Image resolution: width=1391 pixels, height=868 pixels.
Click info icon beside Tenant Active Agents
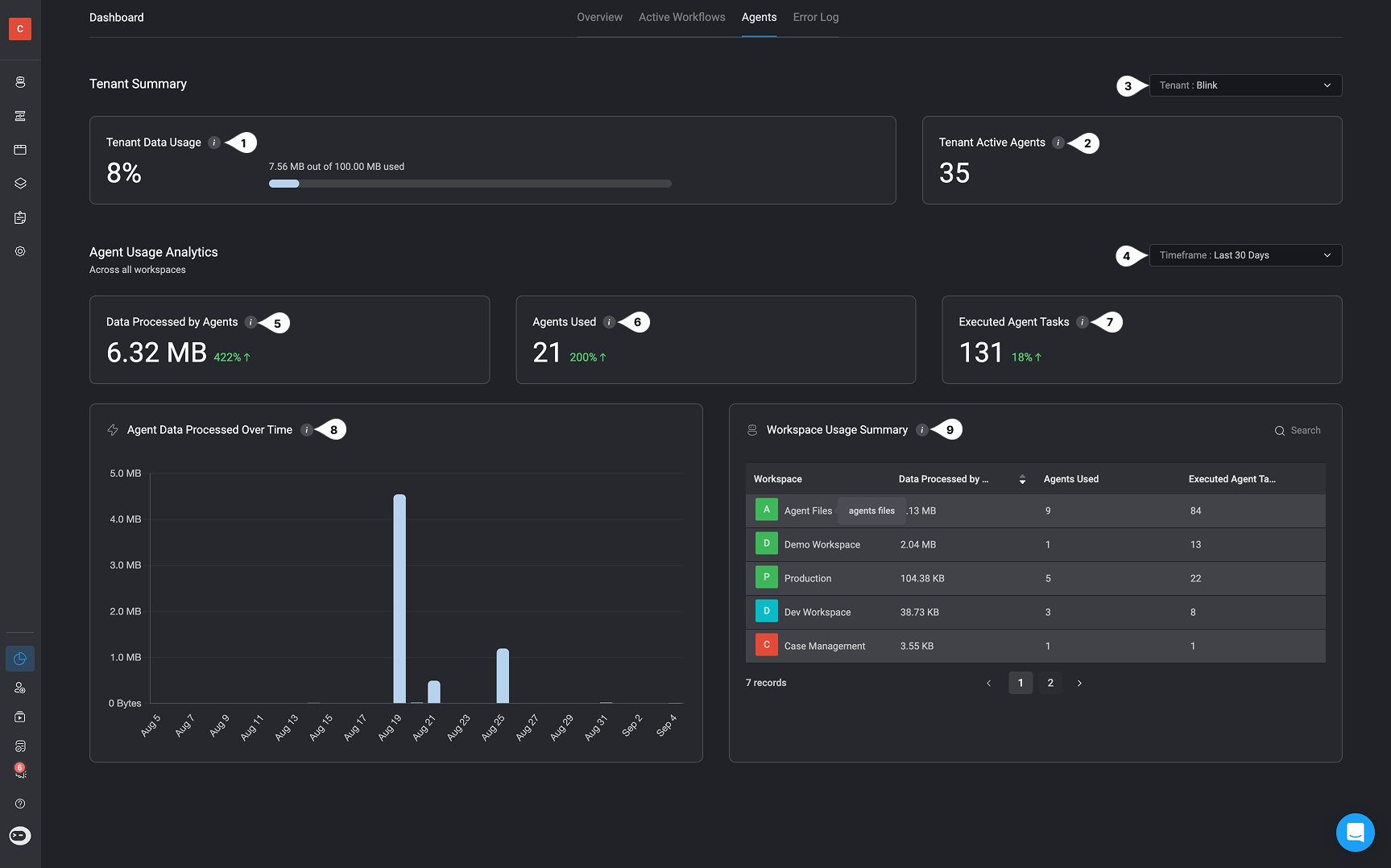pyautogui.click(x=1058, y=143)
